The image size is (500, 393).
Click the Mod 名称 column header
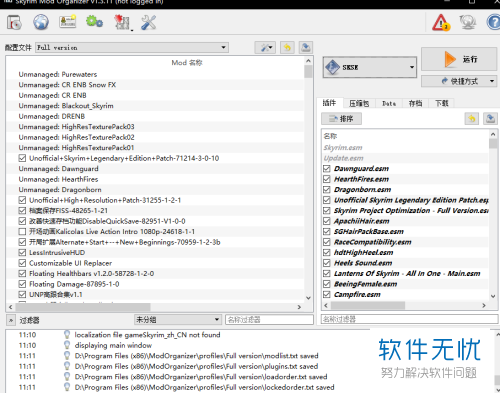(187, 63)
